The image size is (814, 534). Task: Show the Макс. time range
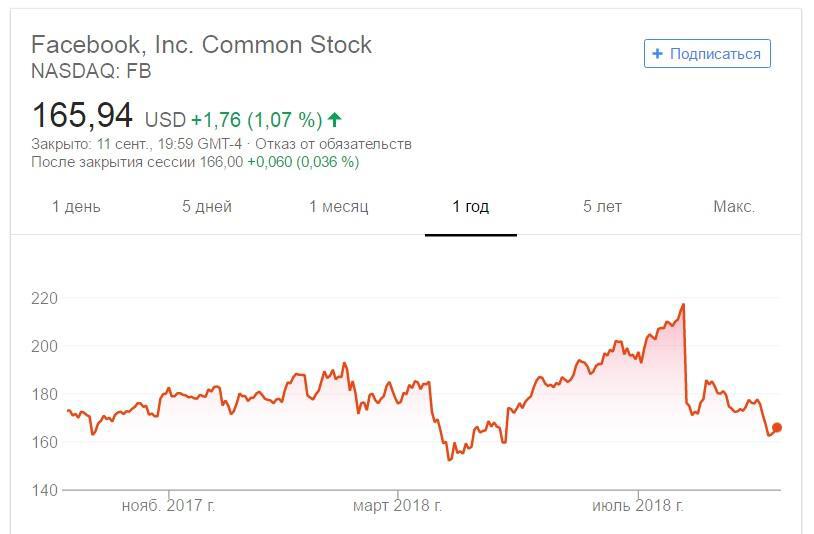(734, 207)
